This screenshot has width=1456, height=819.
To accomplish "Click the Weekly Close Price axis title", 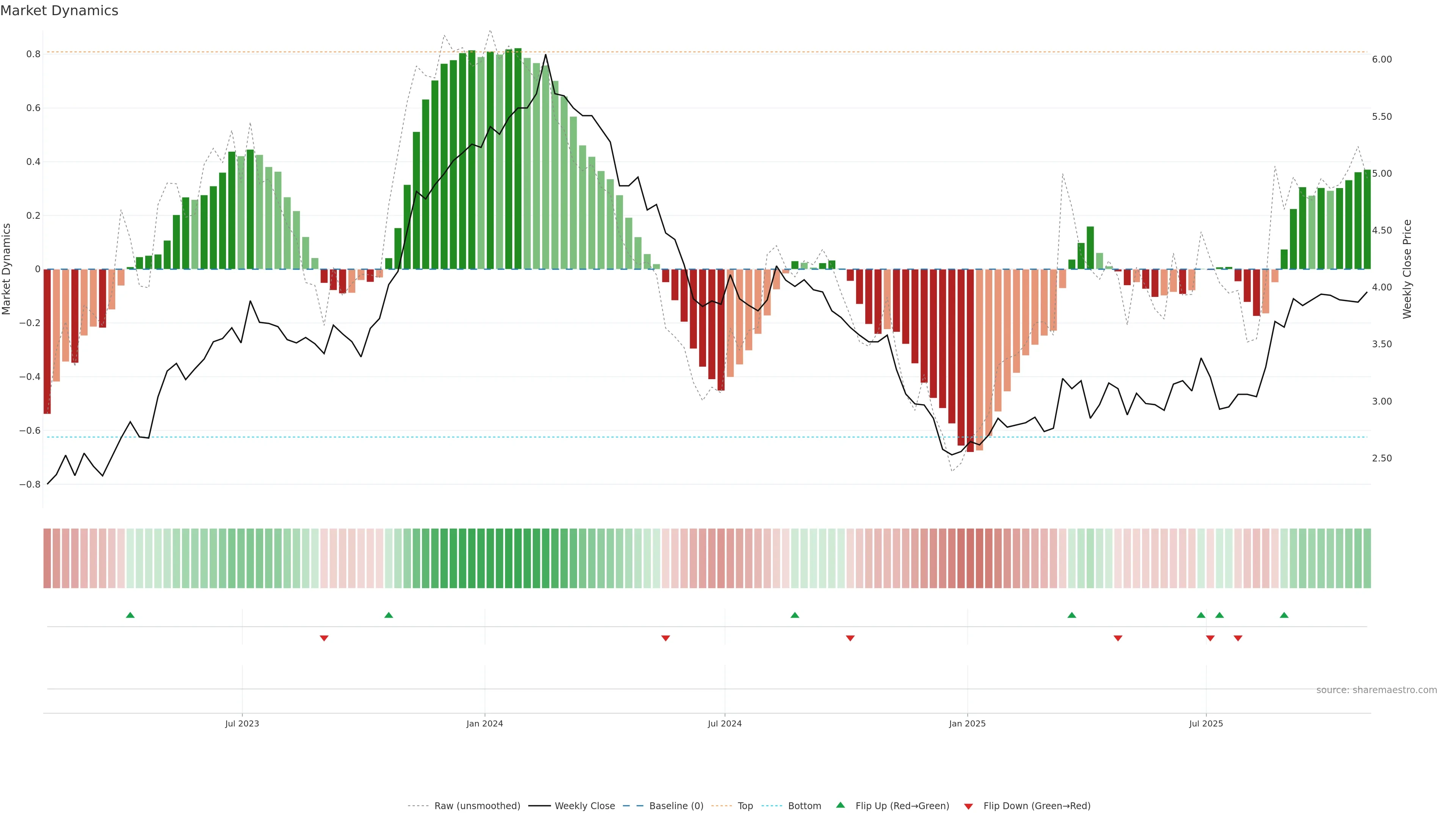I will [x=1407, y=269].
